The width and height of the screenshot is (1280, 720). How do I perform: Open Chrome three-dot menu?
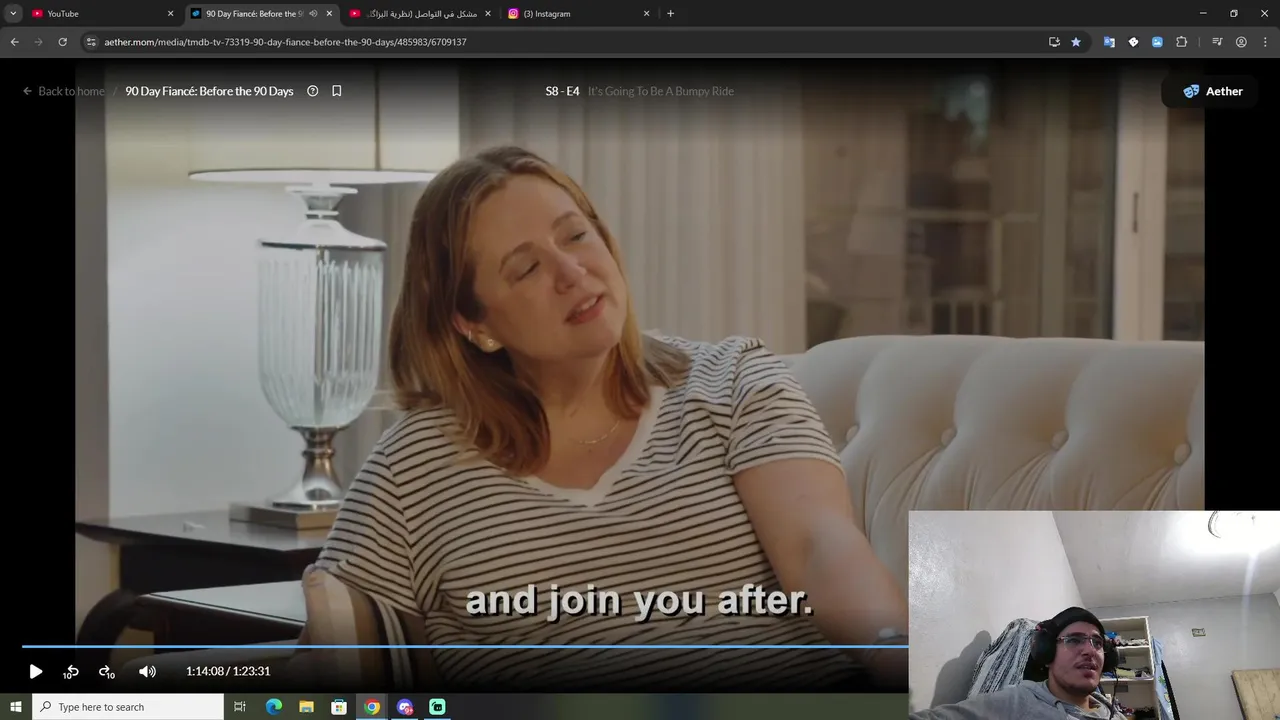(1264, 42)
